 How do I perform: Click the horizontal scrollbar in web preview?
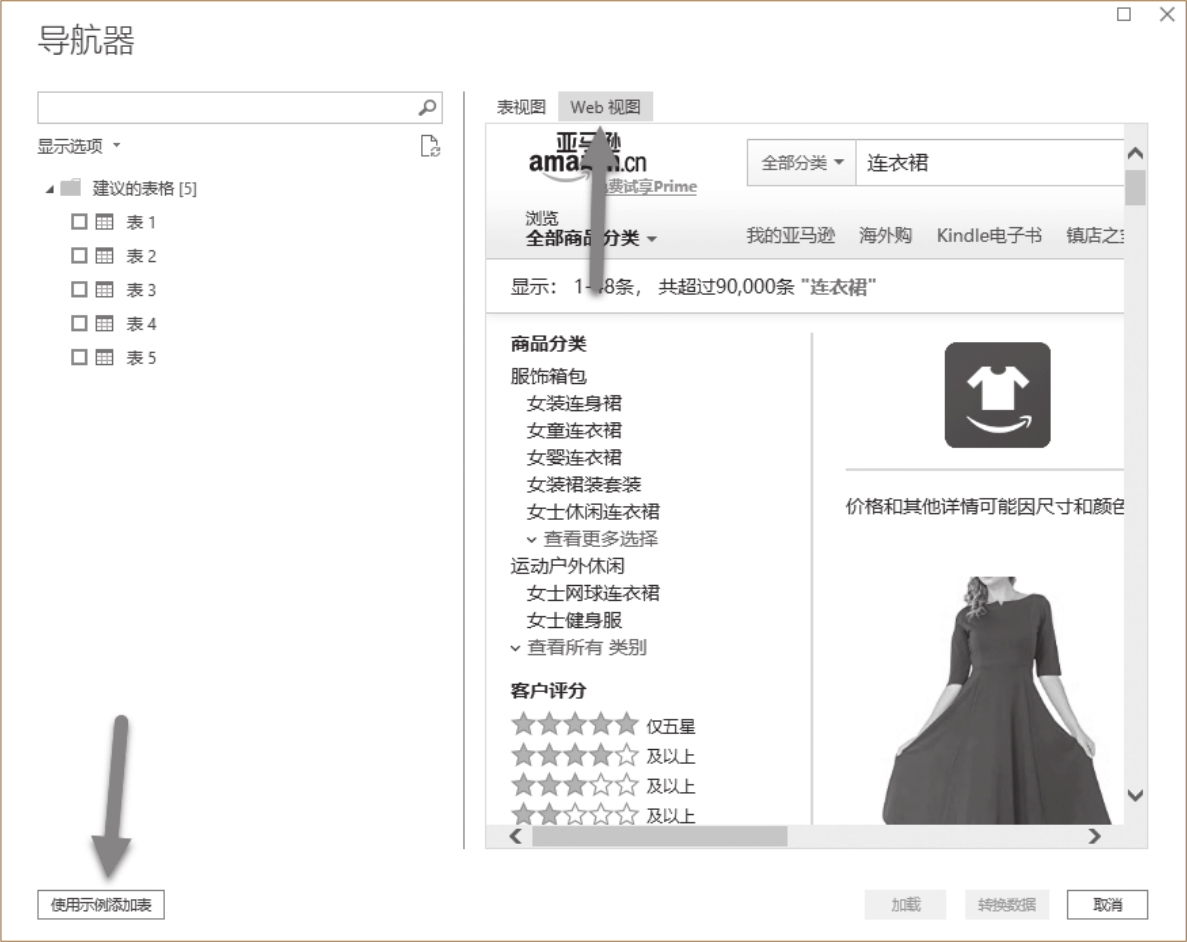tap(660, 836)
